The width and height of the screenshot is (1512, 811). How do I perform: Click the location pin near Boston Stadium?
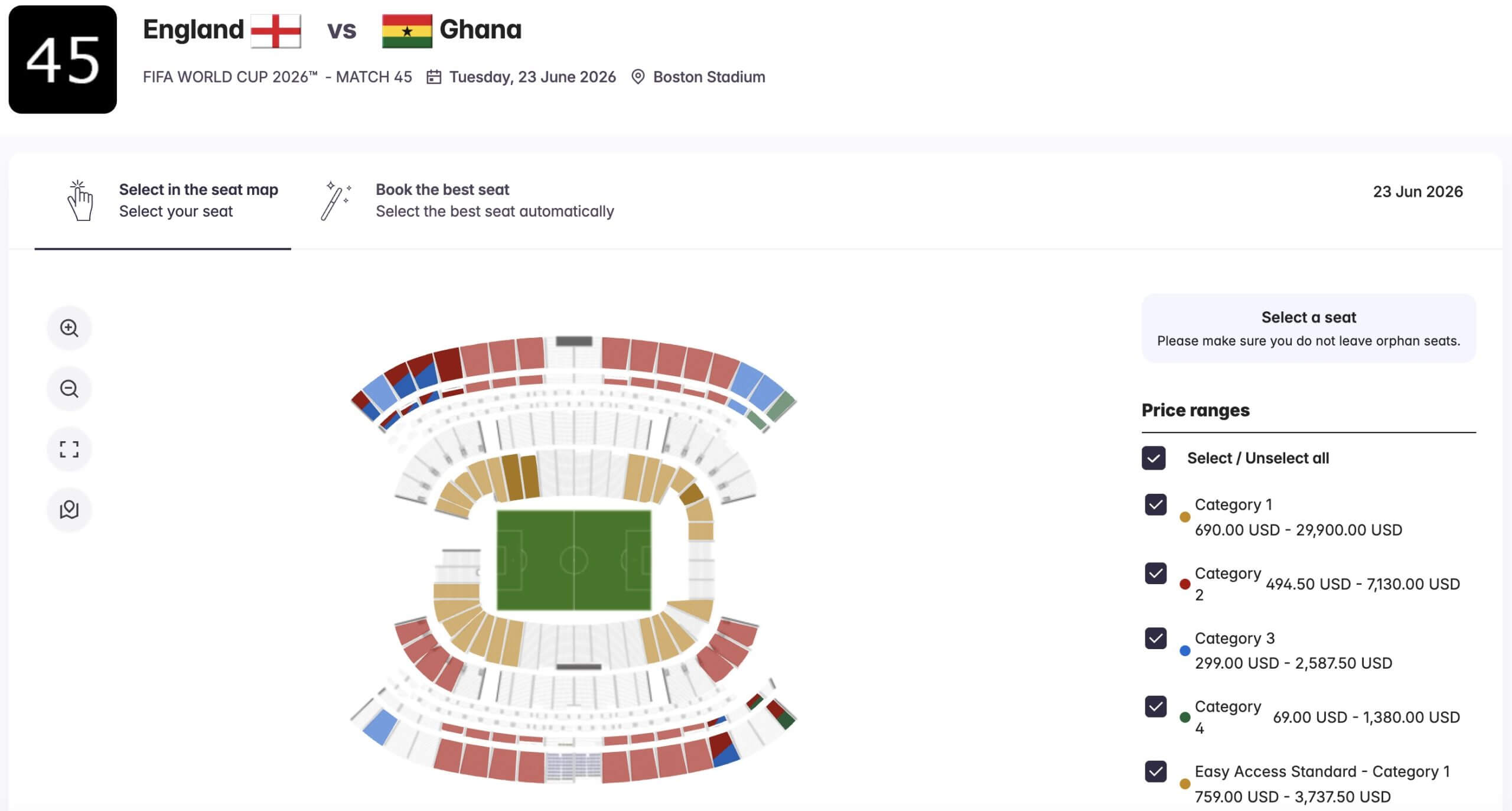coord(637,77)
